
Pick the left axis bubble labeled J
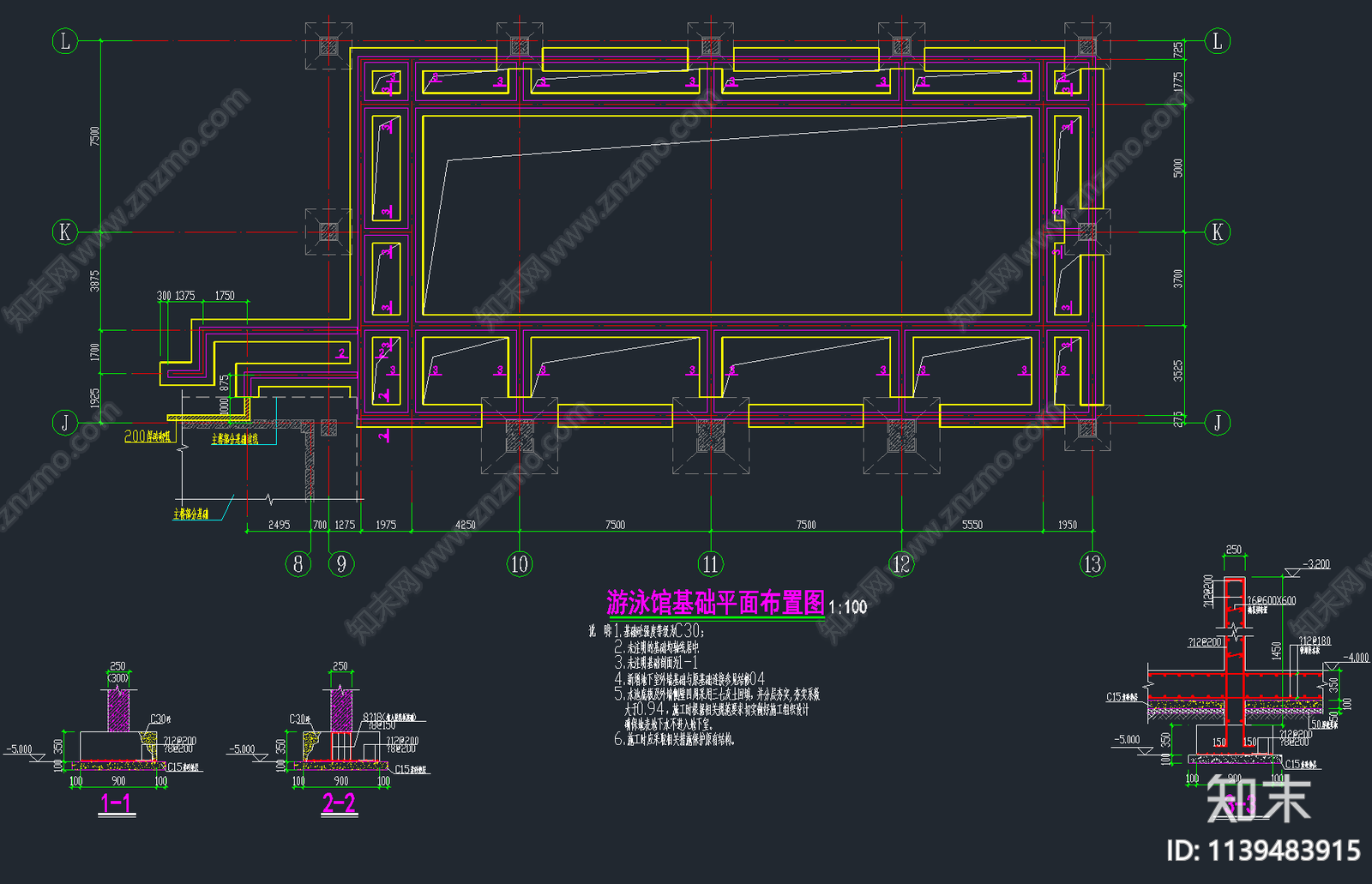point(65,422)
